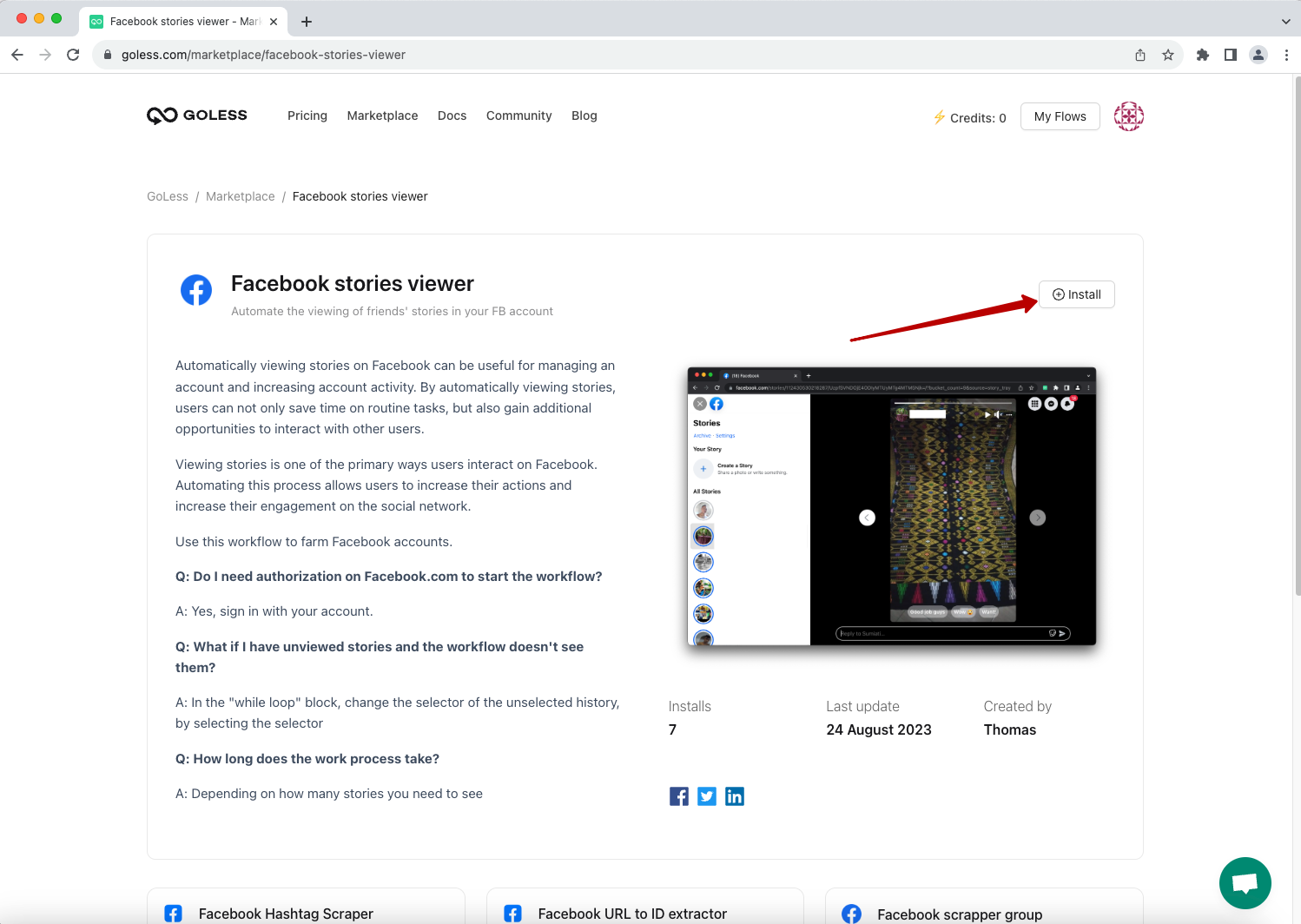
Task: Expand the tab search dropdown
Action: pos(1285,22)
